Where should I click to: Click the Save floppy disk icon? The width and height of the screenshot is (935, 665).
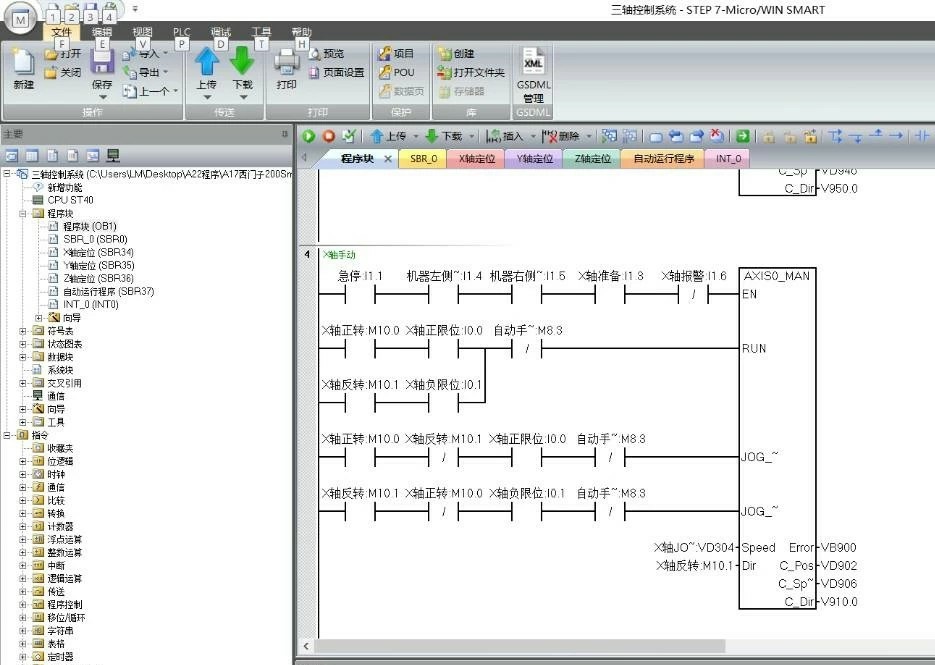click(x=102, y=62)
